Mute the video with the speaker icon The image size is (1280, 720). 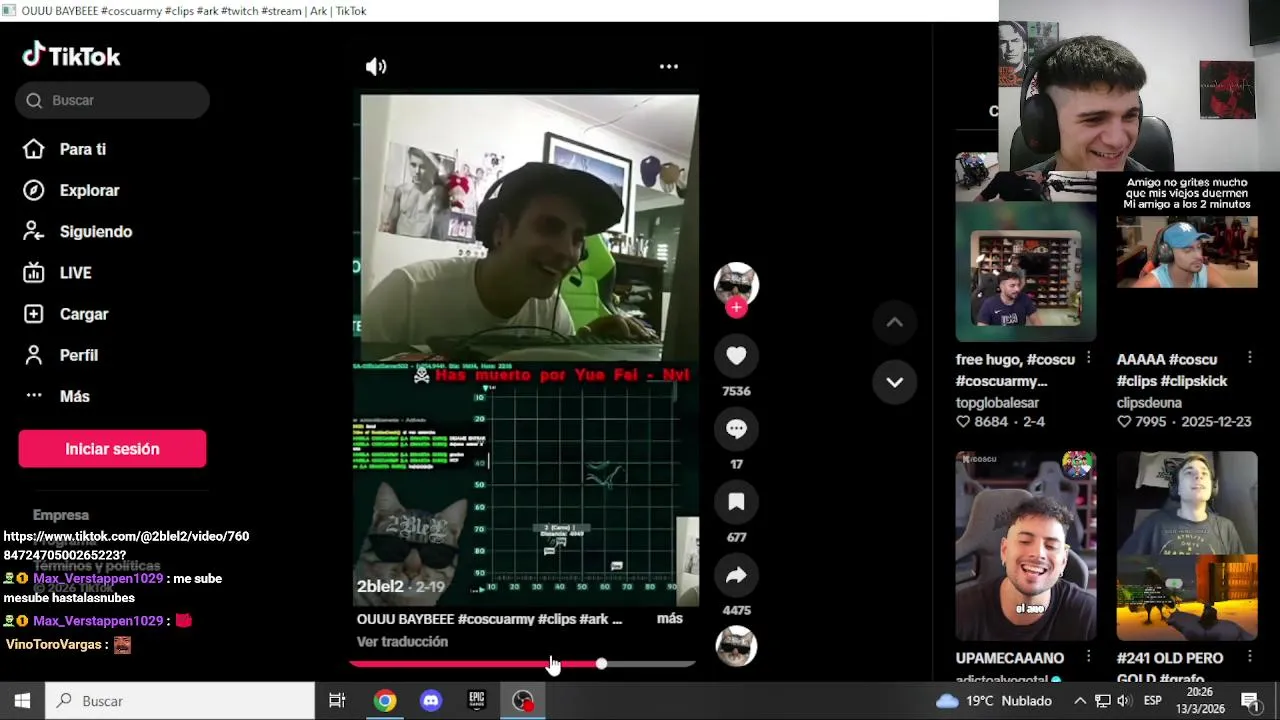[376, 66]
